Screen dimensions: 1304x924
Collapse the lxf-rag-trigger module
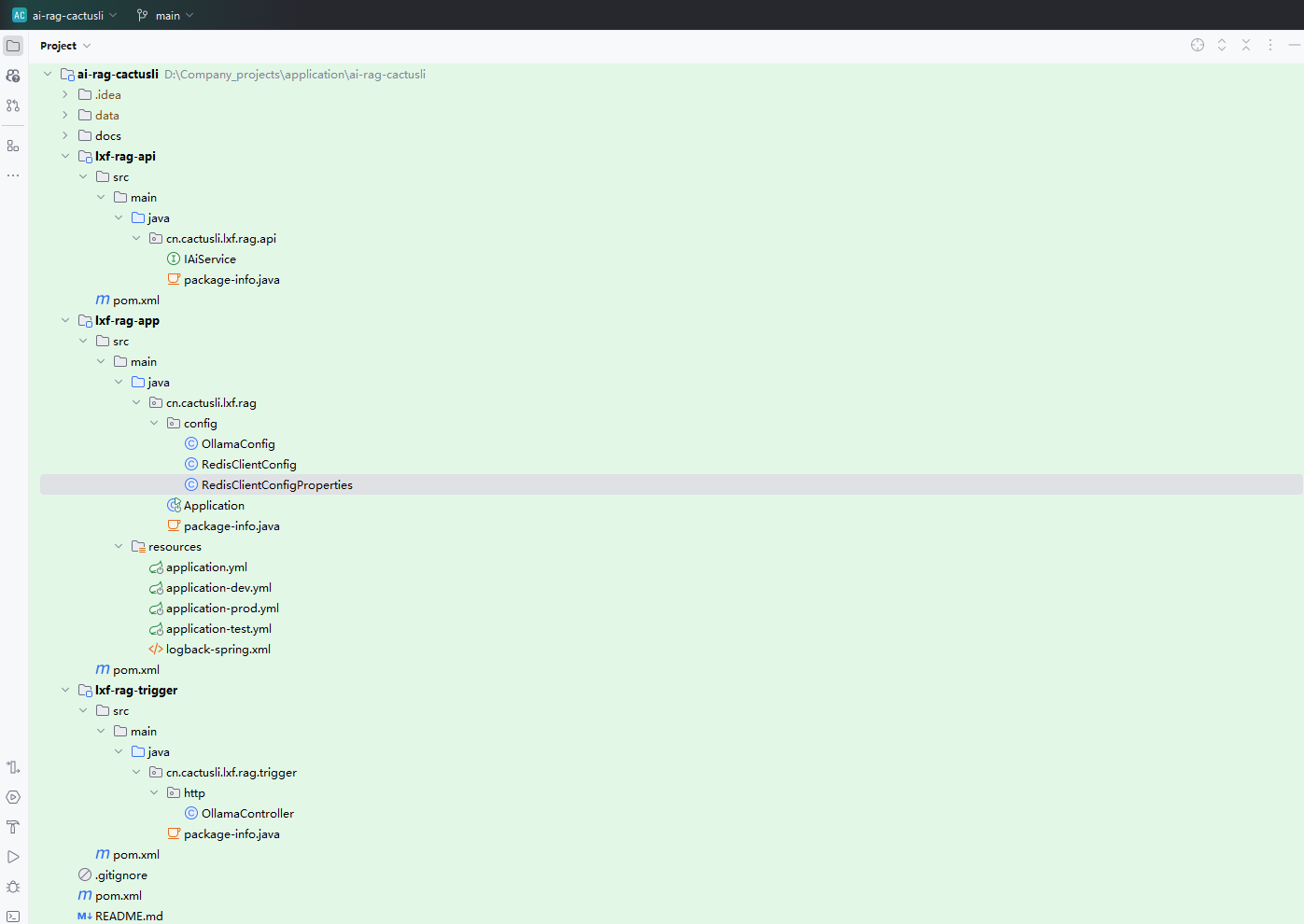(65, 690)
